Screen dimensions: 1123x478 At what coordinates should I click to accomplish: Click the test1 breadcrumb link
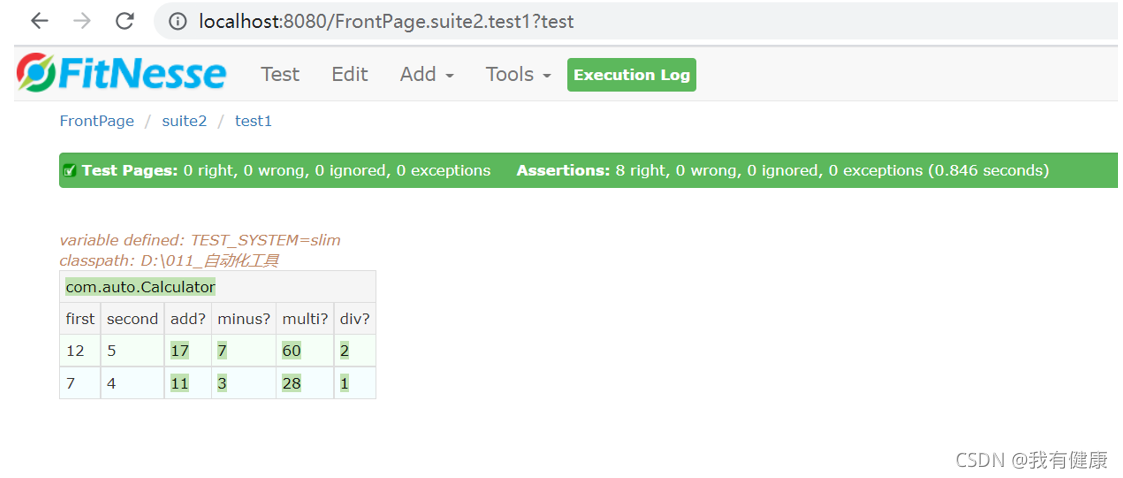(x=253, y=121)
